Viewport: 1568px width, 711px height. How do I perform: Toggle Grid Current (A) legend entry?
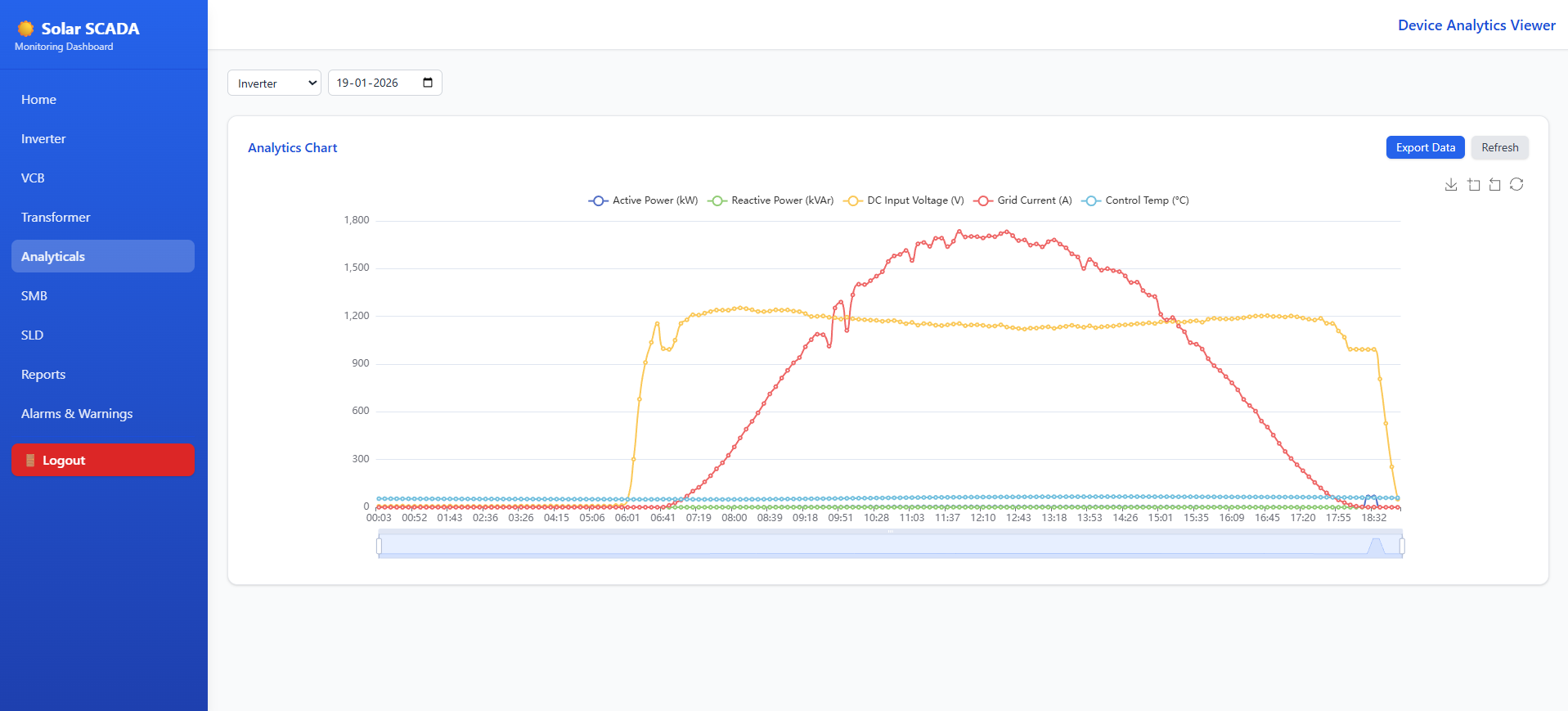pos(1022,200)
